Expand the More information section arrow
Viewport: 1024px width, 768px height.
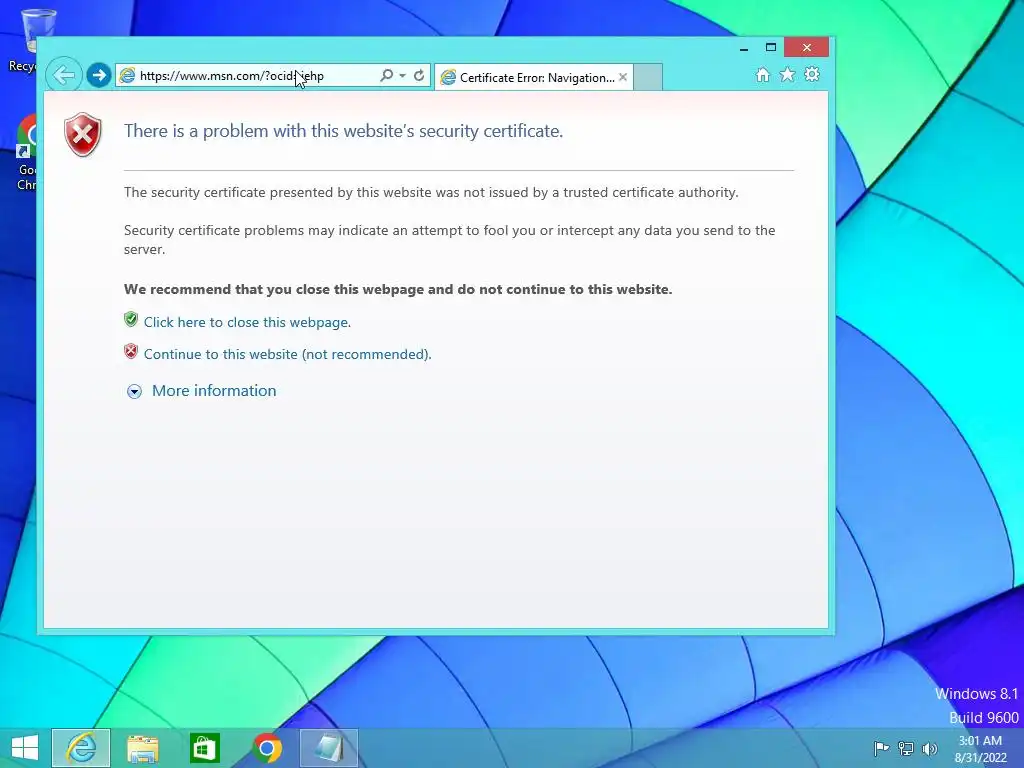tap(134, 391)
